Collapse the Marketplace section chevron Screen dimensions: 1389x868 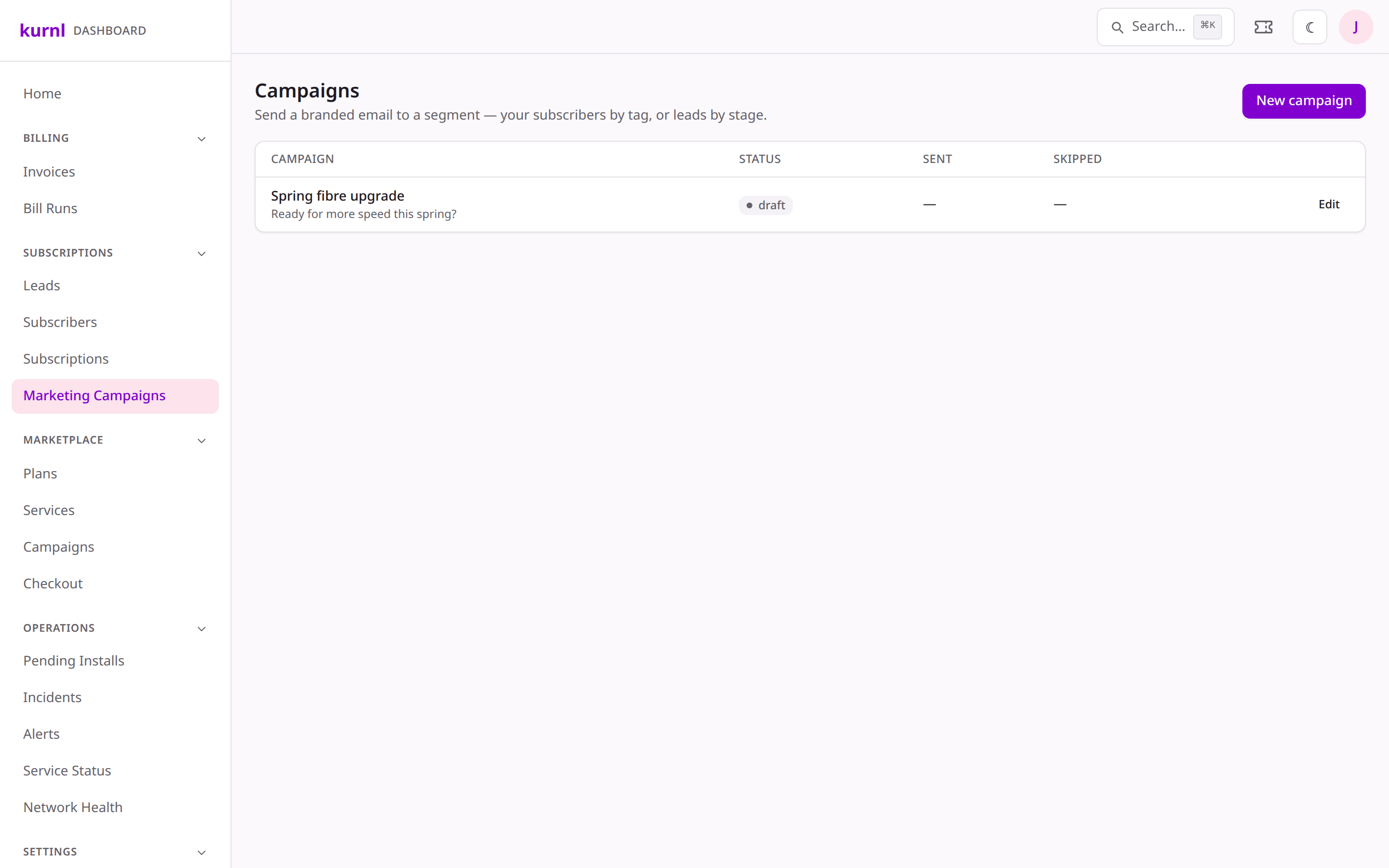(202, 441)
